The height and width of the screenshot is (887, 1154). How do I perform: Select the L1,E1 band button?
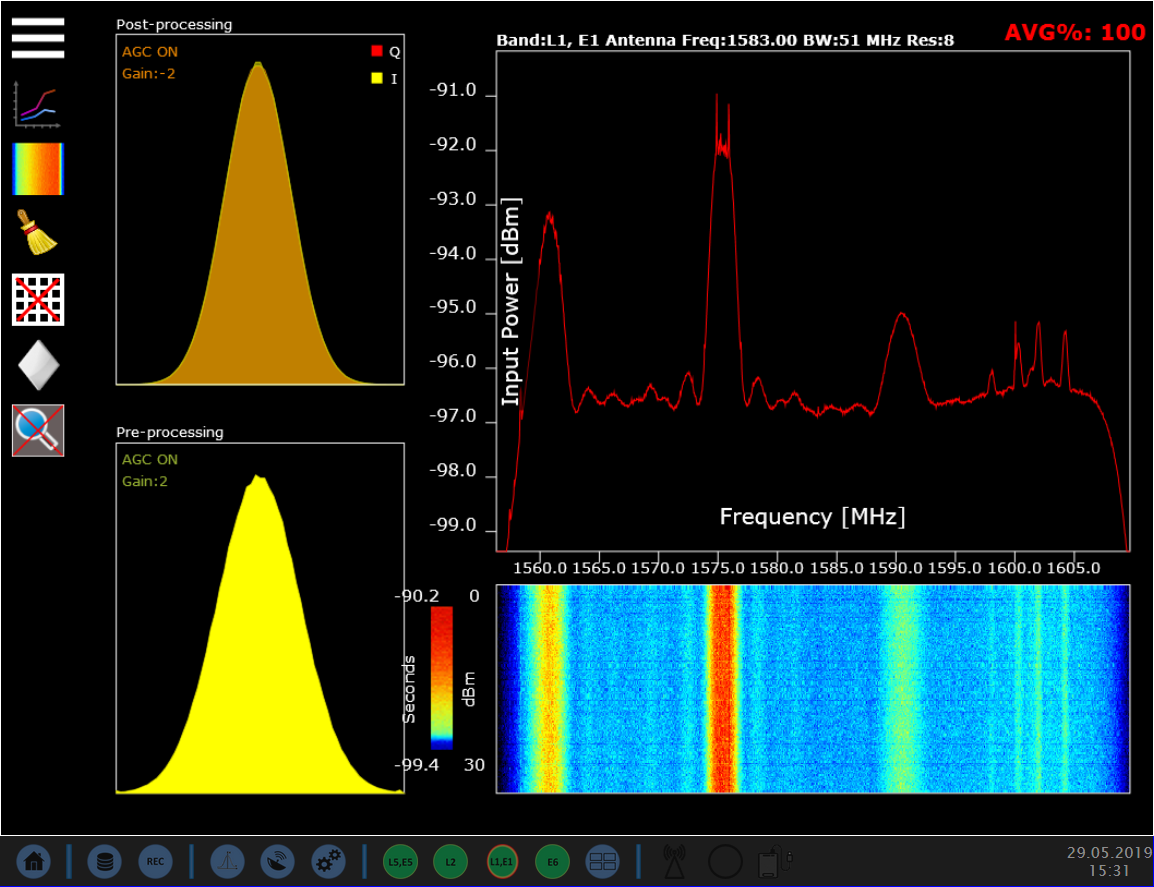[502, 862]
